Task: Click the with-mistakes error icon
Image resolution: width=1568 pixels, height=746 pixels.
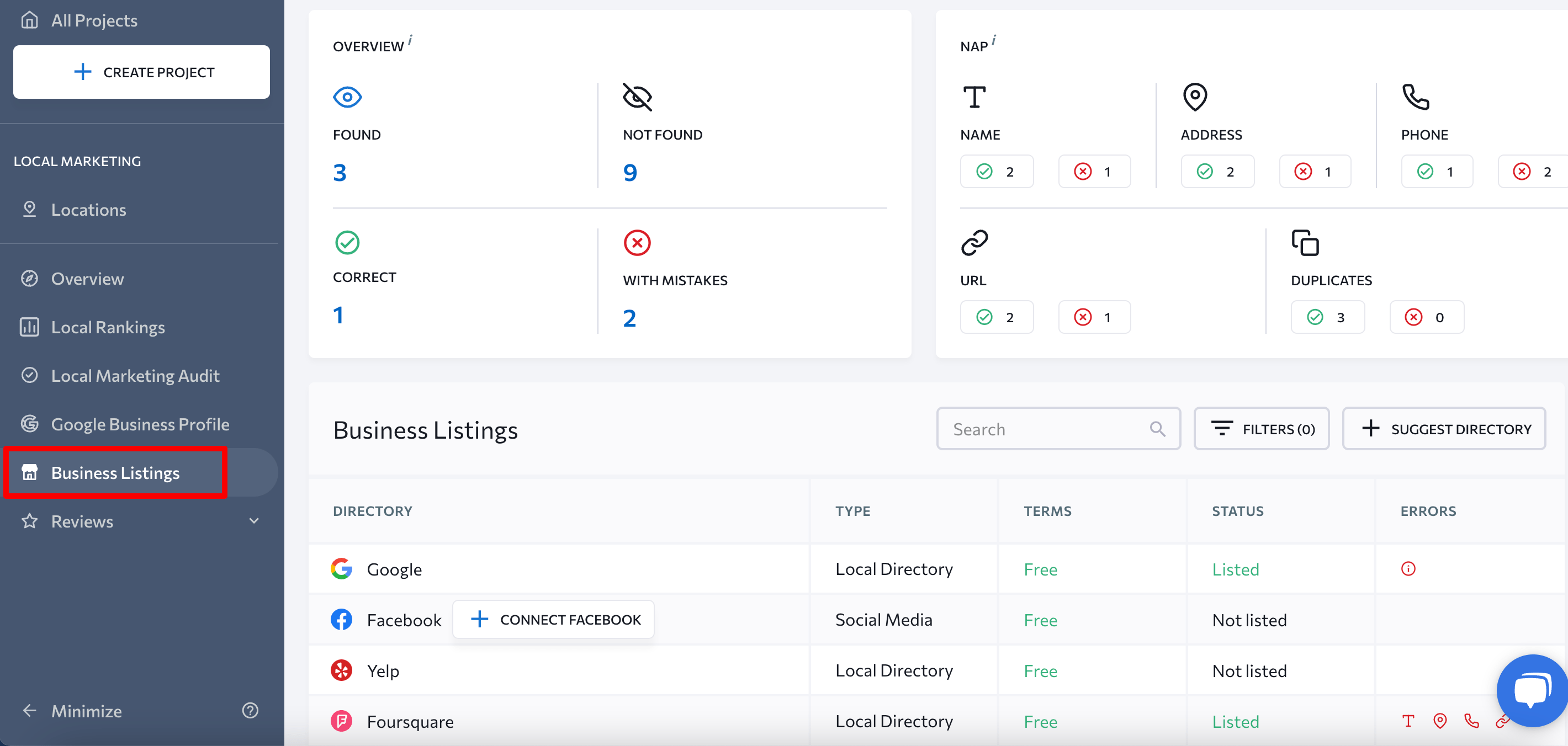Action: (x=637, y=242)
